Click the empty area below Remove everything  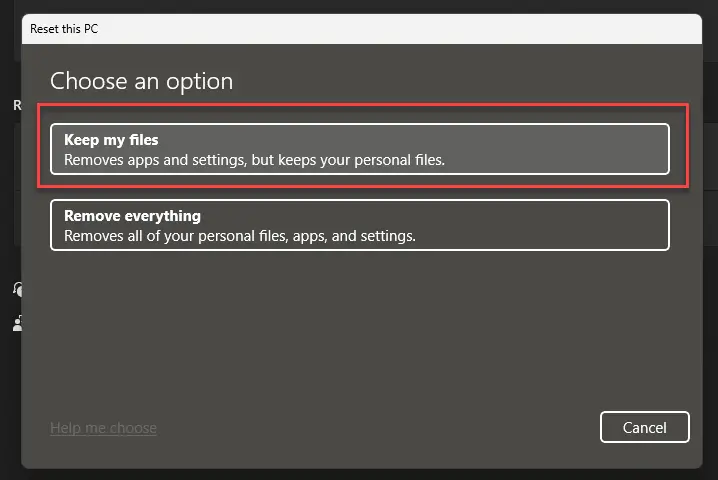tap(359, 320)
